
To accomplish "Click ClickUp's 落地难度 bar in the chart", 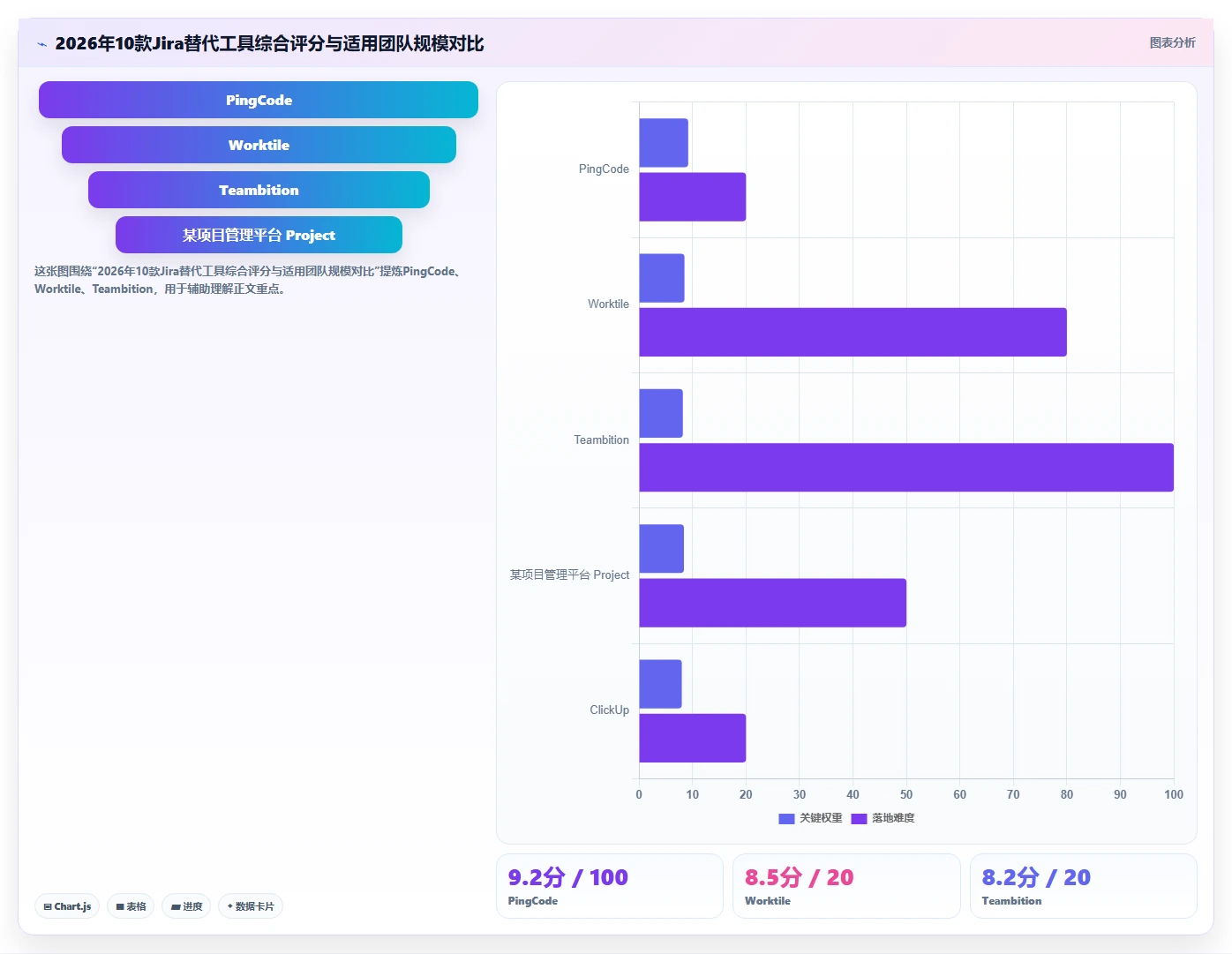I will click(693, 738).
